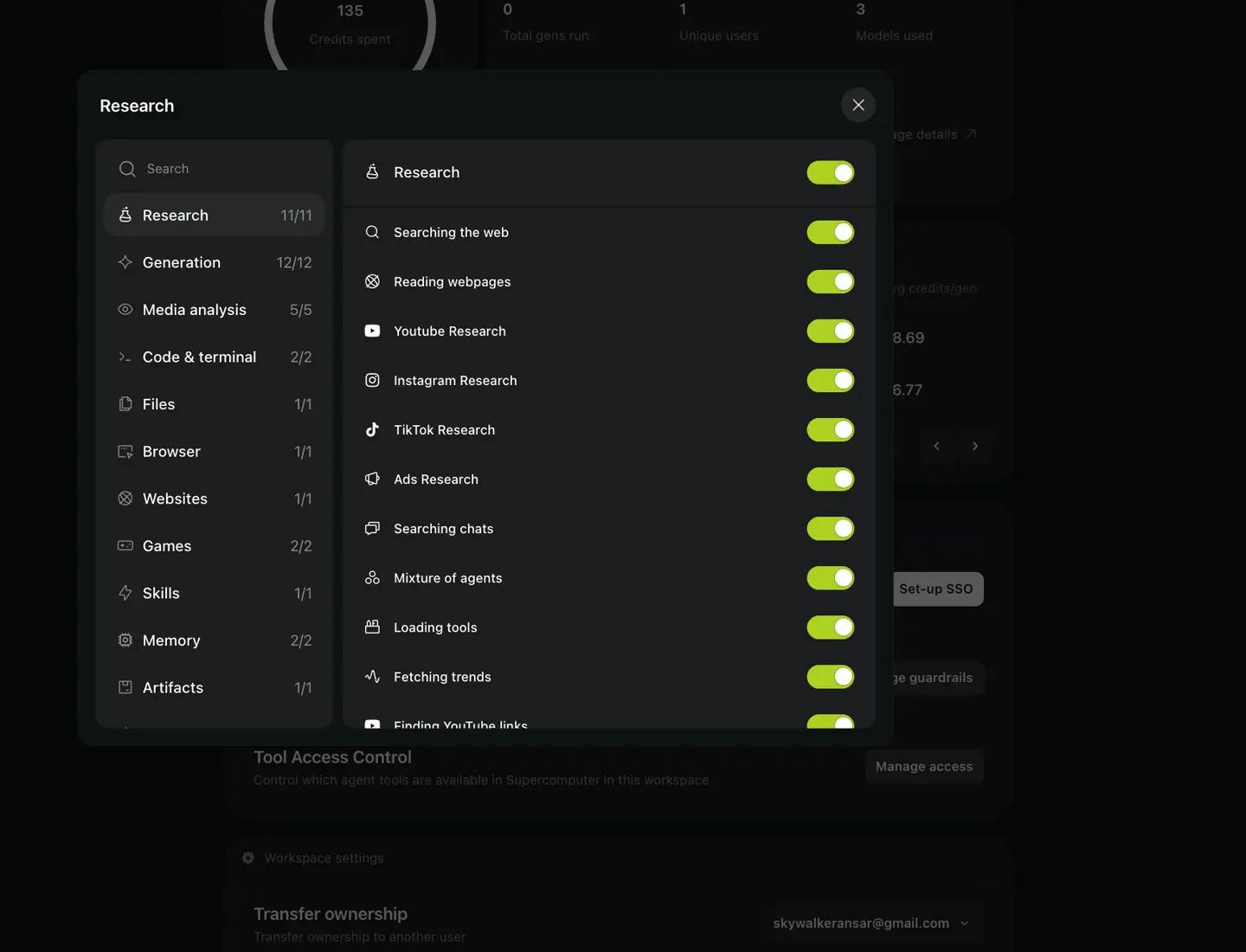
Task: Click the magnifier icon beside Searching the web
Action: (x=372, y=232)
